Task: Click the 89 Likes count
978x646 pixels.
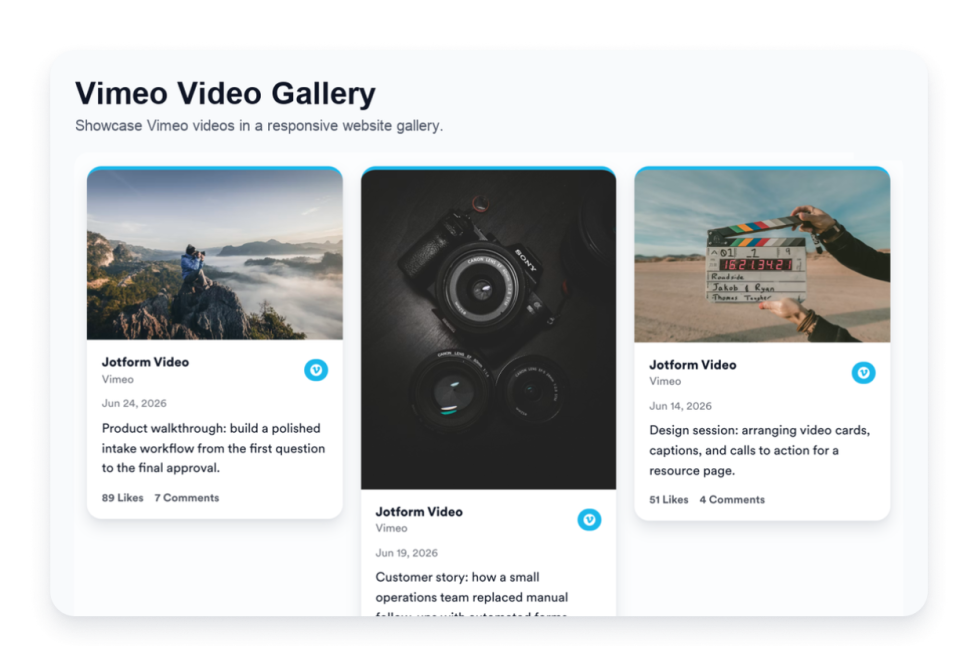Action: [x=123, y=498]
